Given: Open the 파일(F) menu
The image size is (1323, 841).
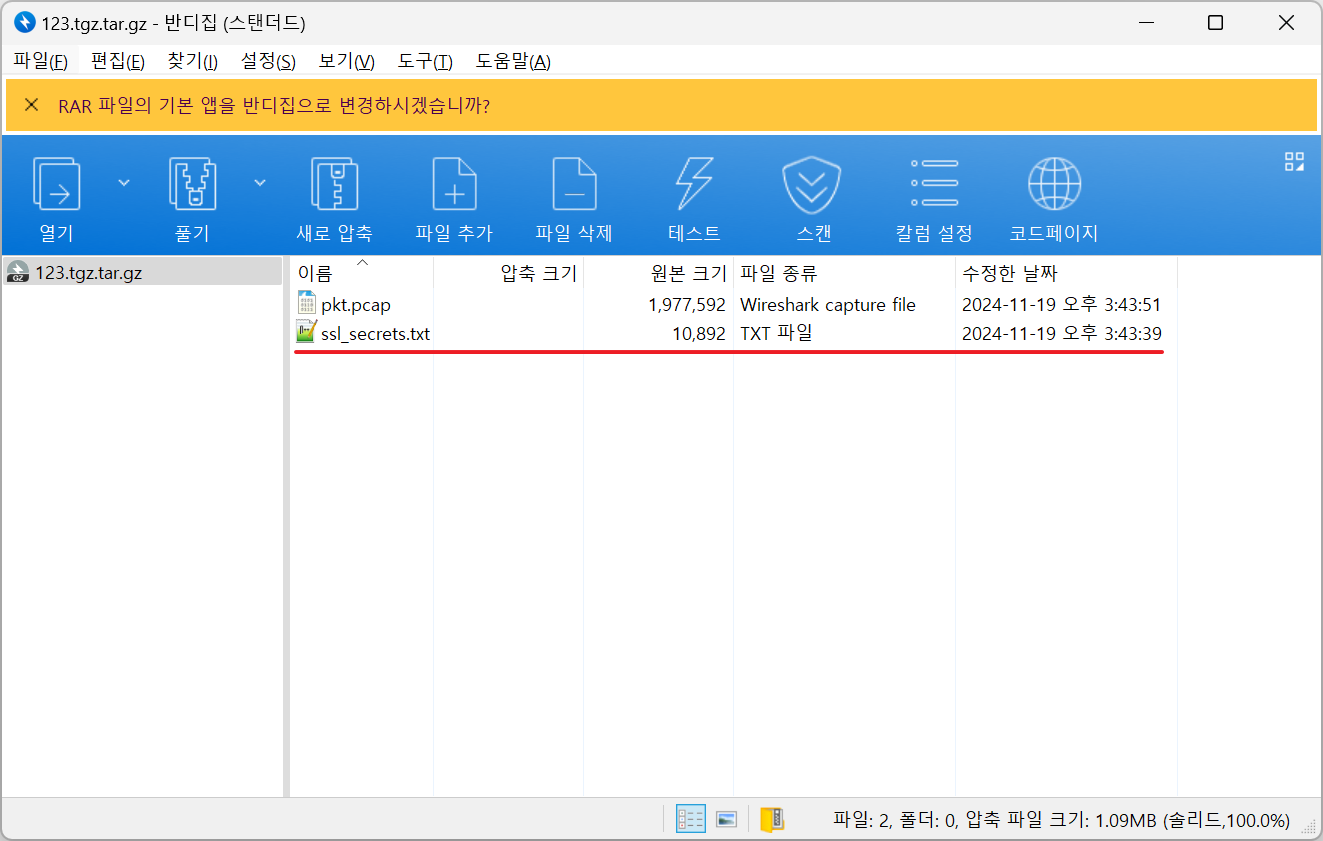Looking at the screenshot, I should (x=40, y=62).
